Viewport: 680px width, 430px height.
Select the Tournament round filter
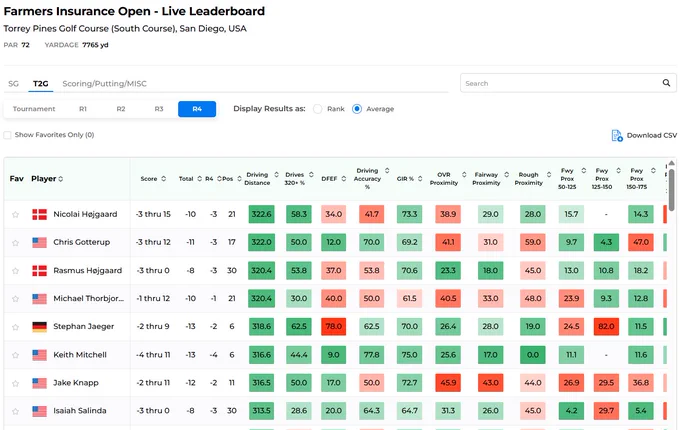click(x=34, y=109)
